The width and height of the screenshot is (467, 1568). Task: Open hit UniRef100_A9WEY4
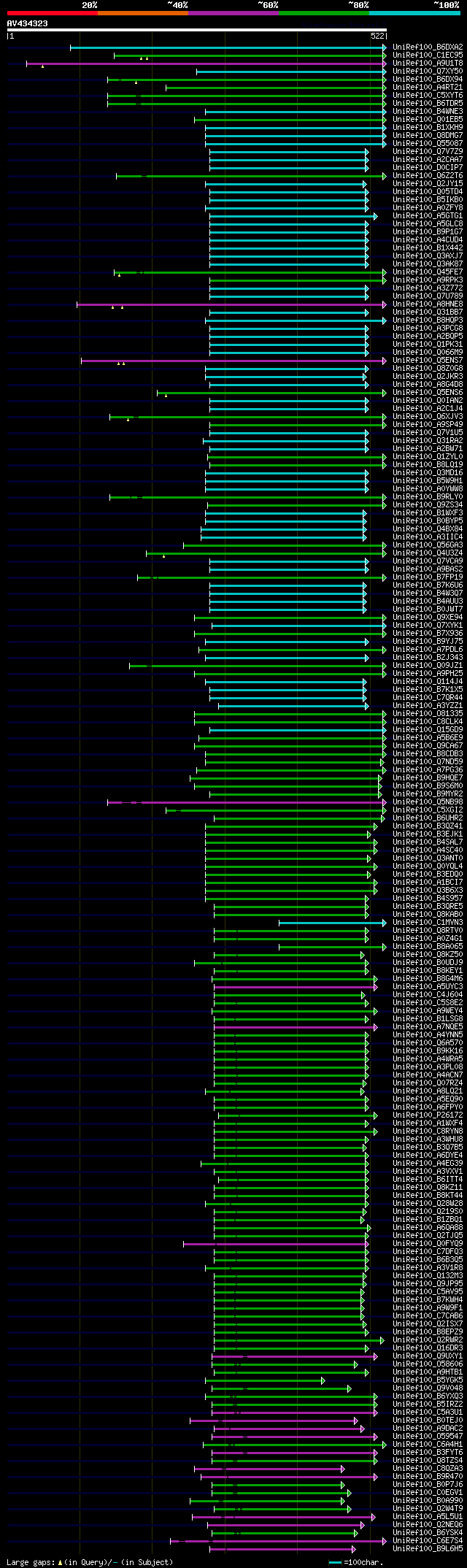(428, 1011)
